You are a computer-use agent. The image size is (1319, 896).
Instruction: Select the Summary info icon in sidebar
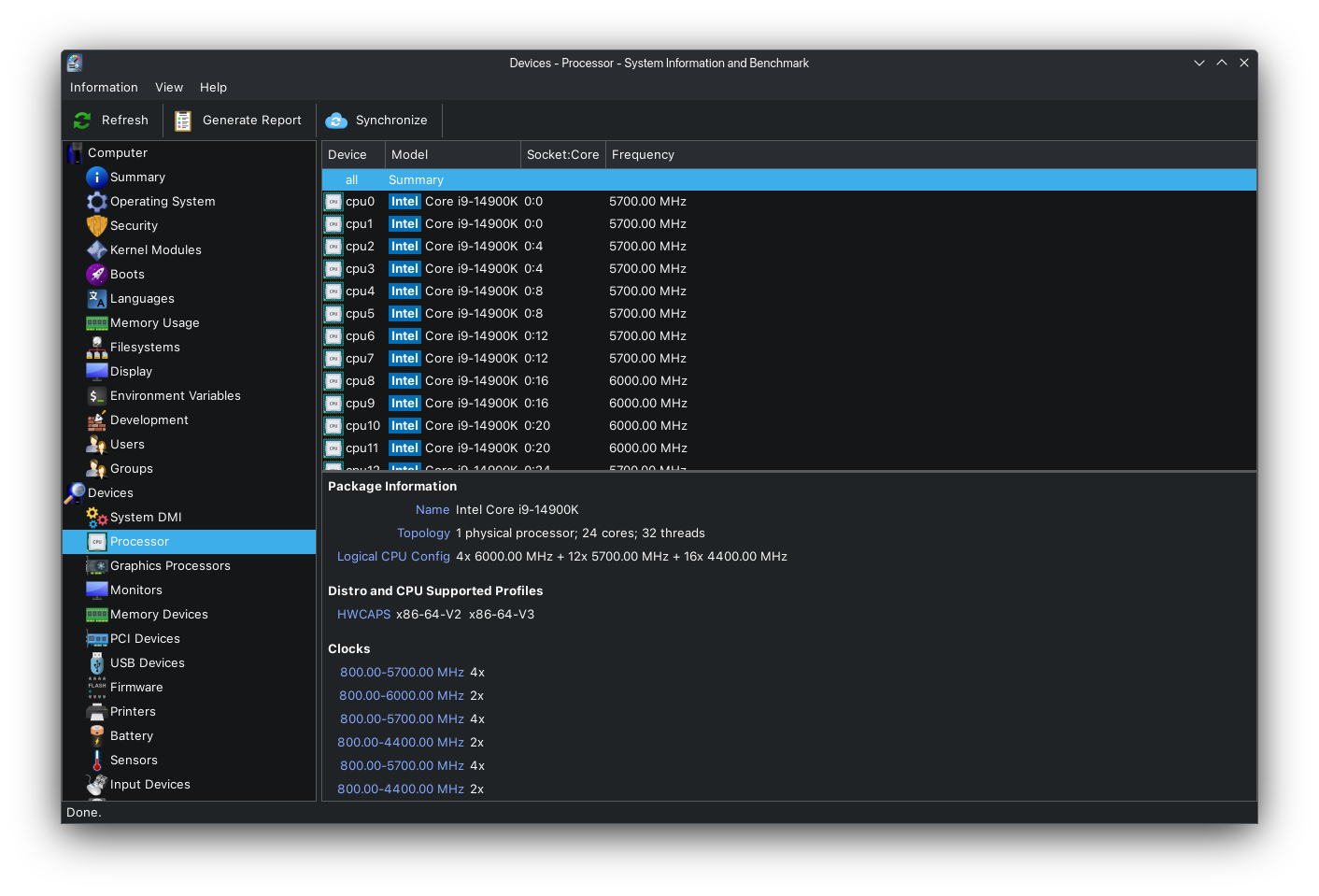96,178
